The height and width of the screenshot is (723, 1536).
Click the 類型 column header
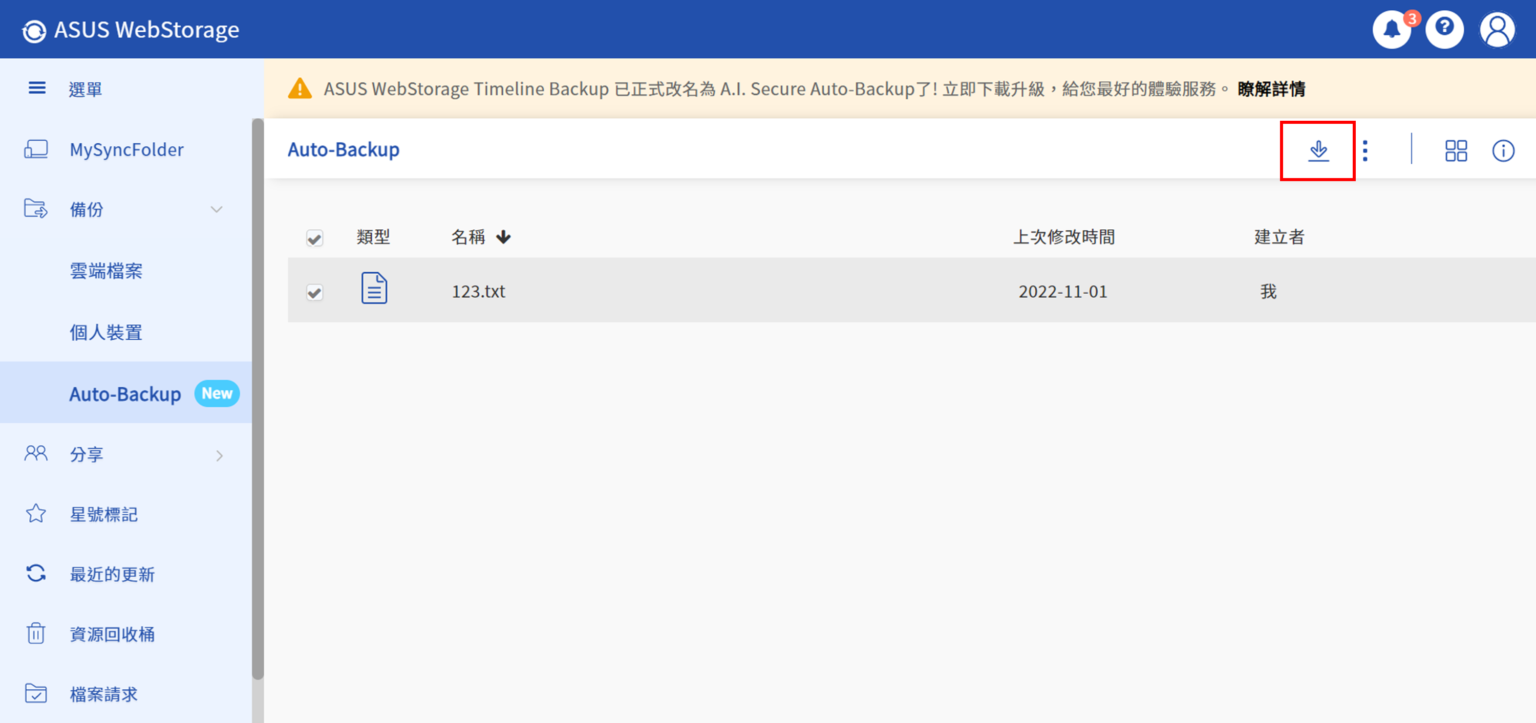pyautogui.click(x=373, y=237)
